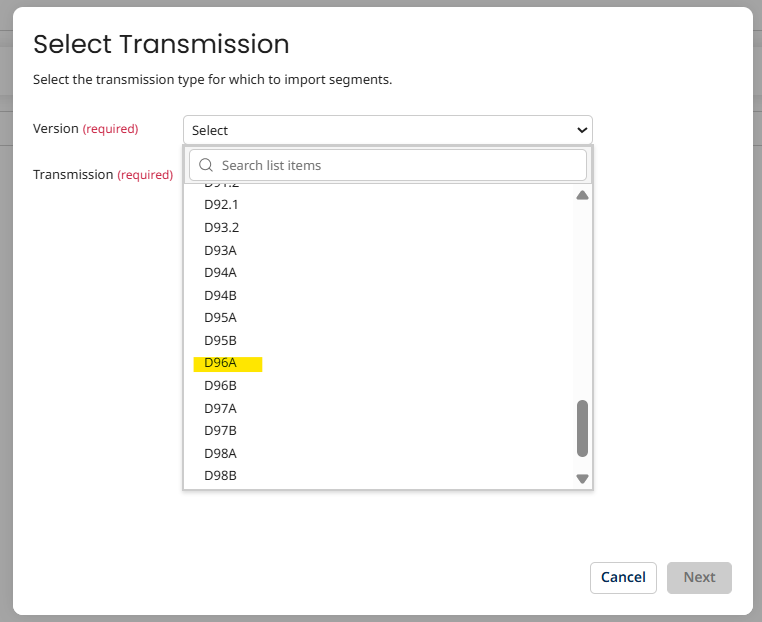Image resolution: width=762 pixels, height=622 pixels.
Task: Select D95B from the version list
Action: [221, 340]
